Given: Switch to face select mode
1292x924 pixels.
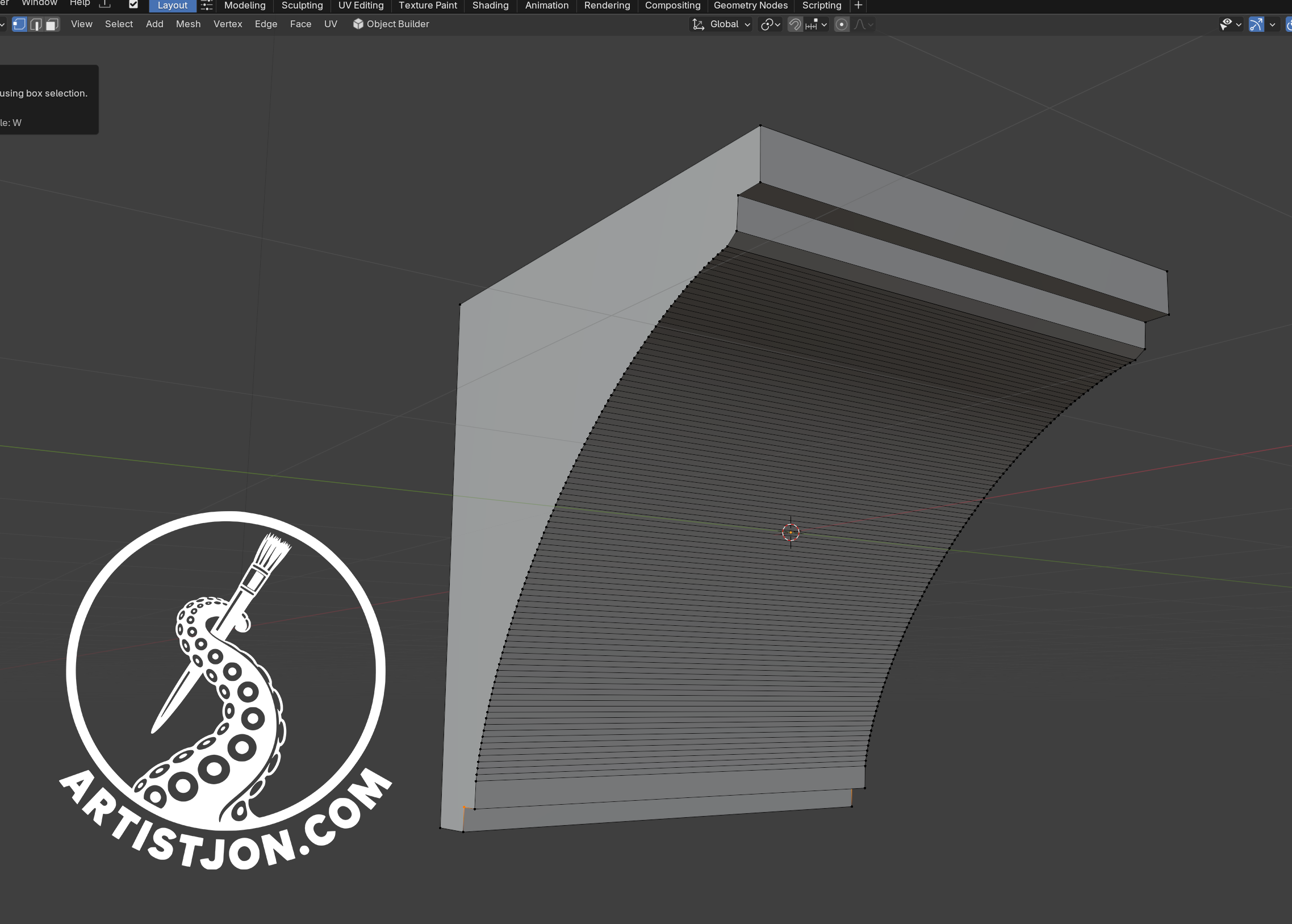Looking at the screenshot, I should click(x=52, y=24).
